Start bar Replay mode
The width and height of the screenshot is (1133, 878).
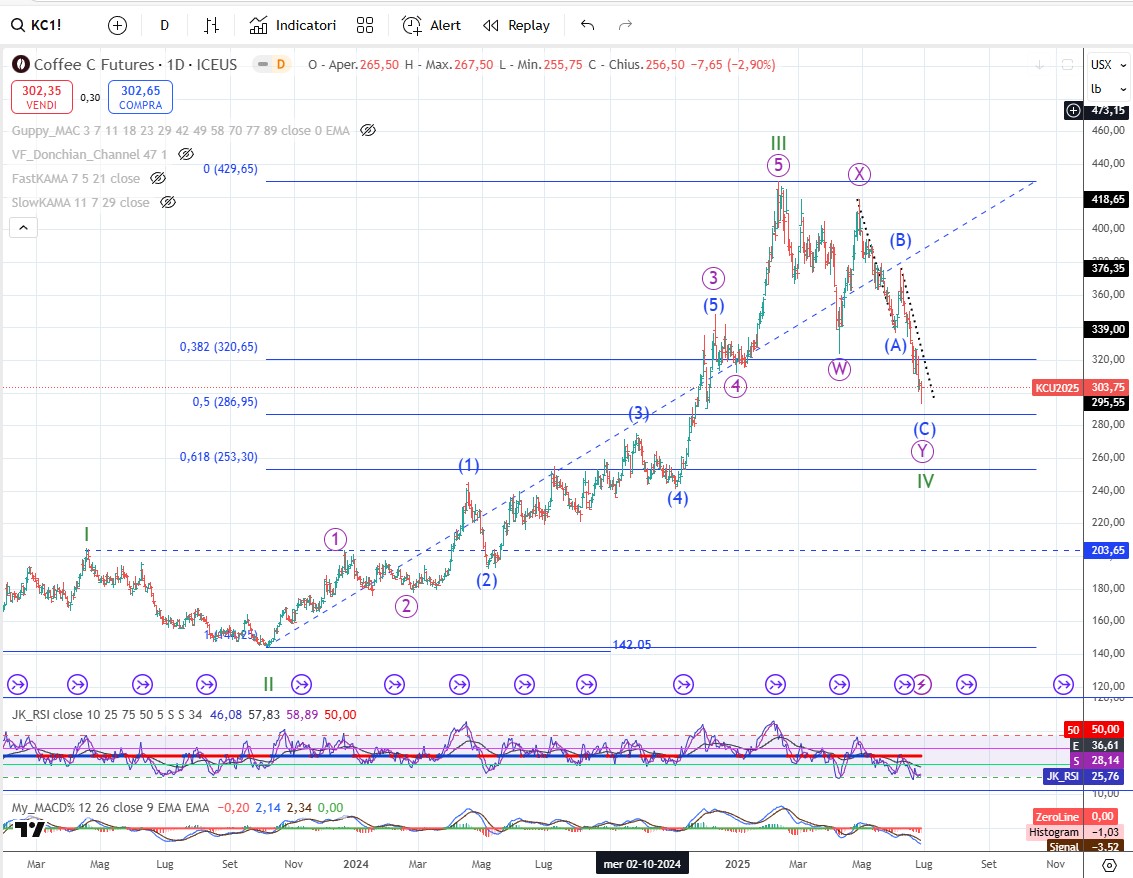pos(516,25)
